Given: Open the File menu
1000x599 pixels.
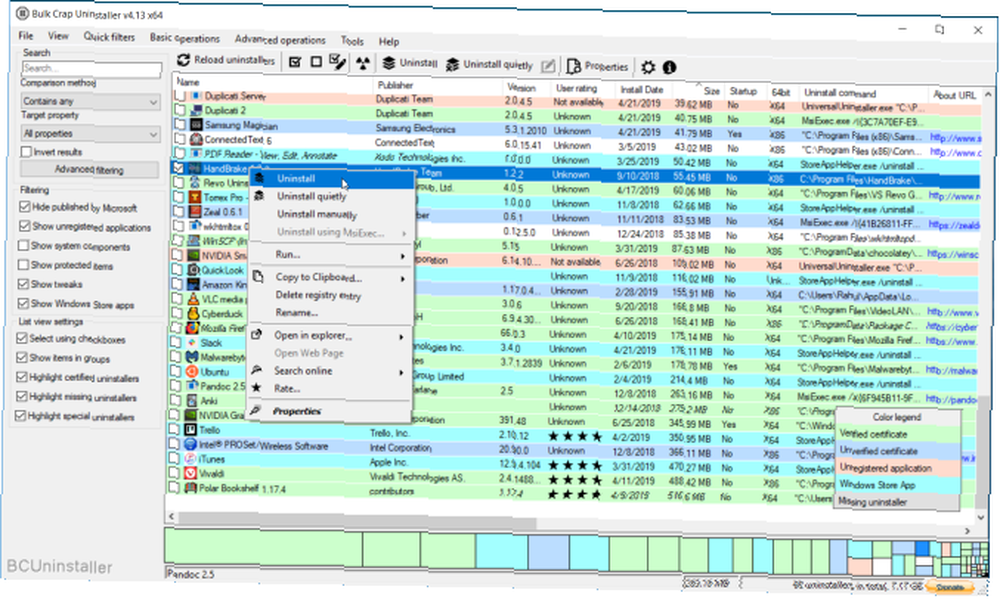Looking at the screenshot, I should click(26, 35).
